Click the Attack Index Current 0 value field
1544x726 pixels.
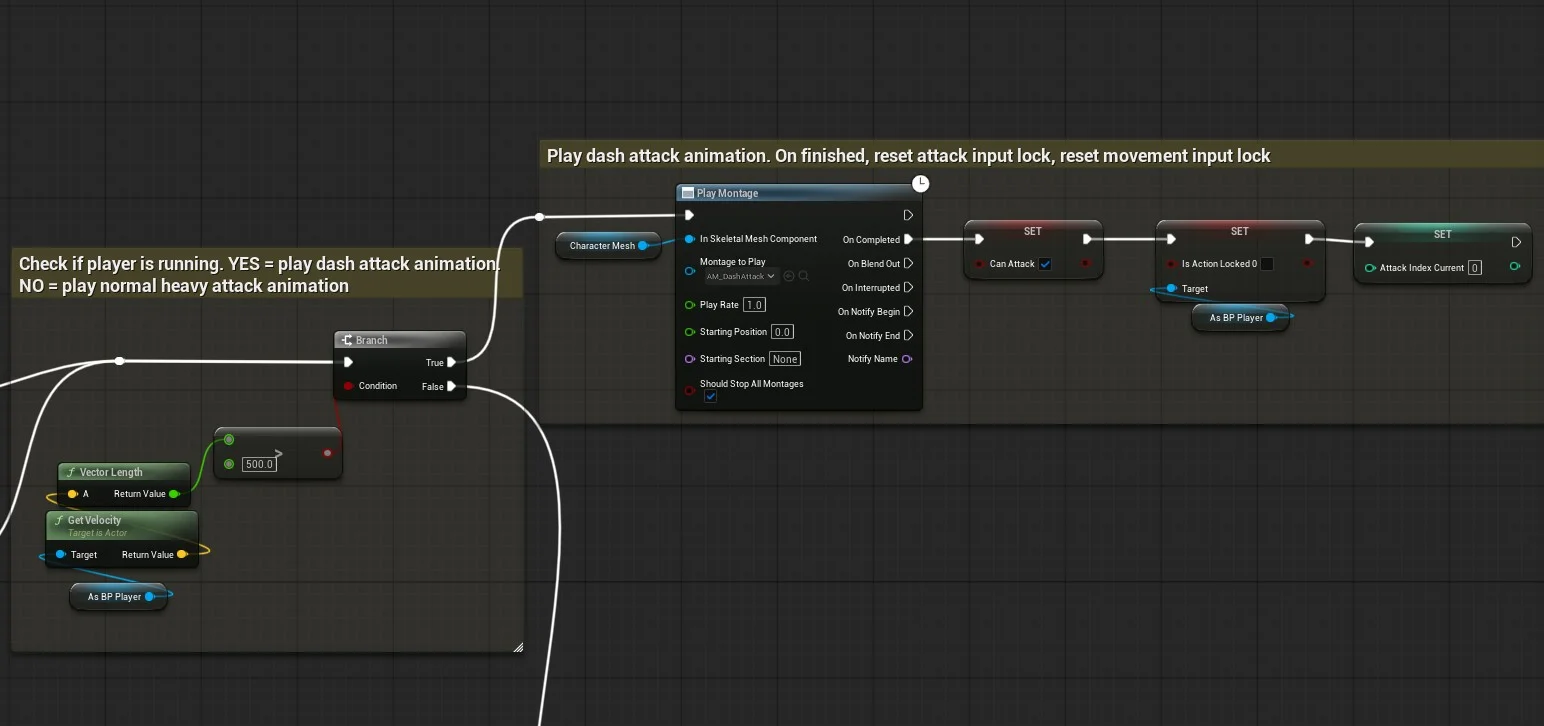[1475, 268]
